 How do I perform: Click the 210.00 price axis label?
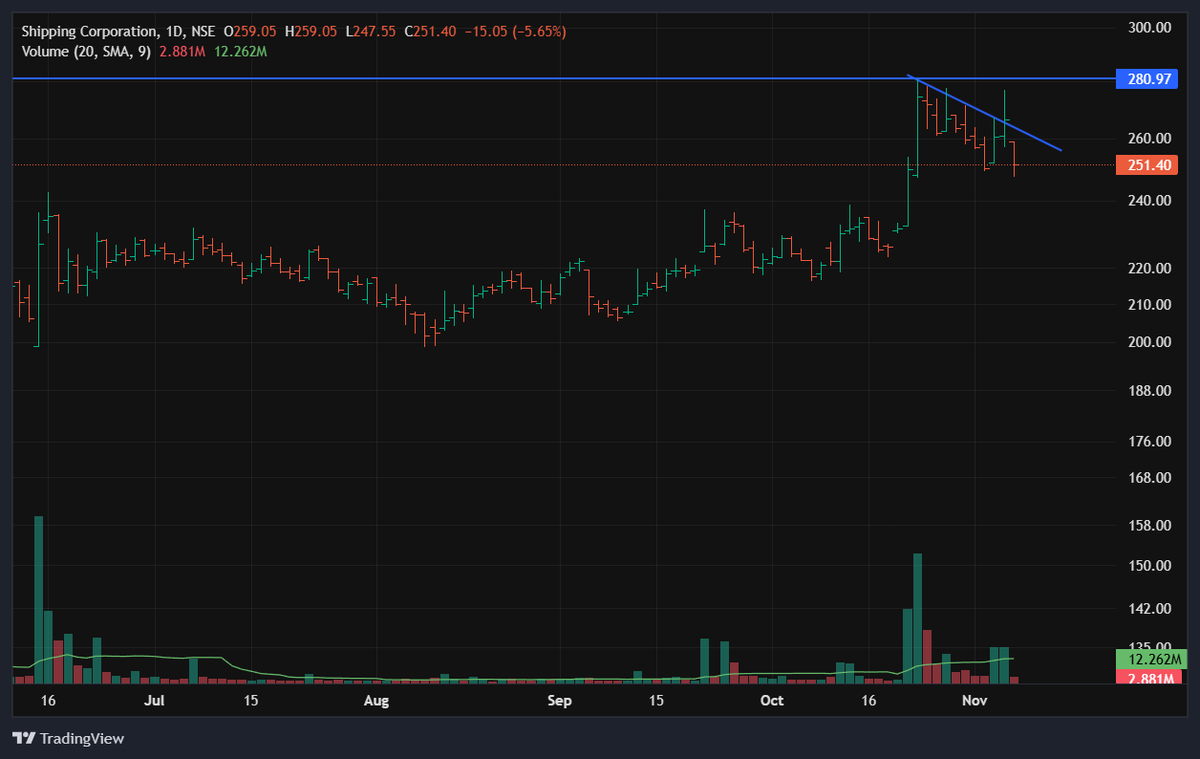[1148, 304]
